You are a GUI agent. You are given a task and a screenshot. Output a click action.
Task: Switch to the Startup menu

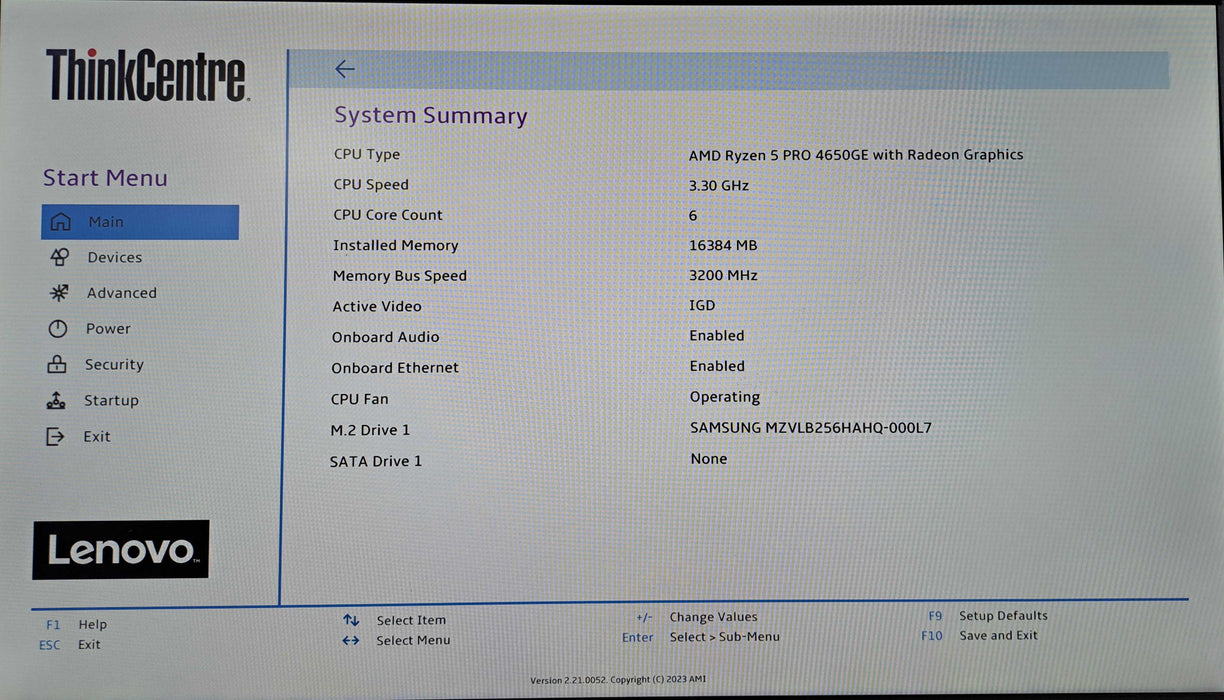click(111, 400)
